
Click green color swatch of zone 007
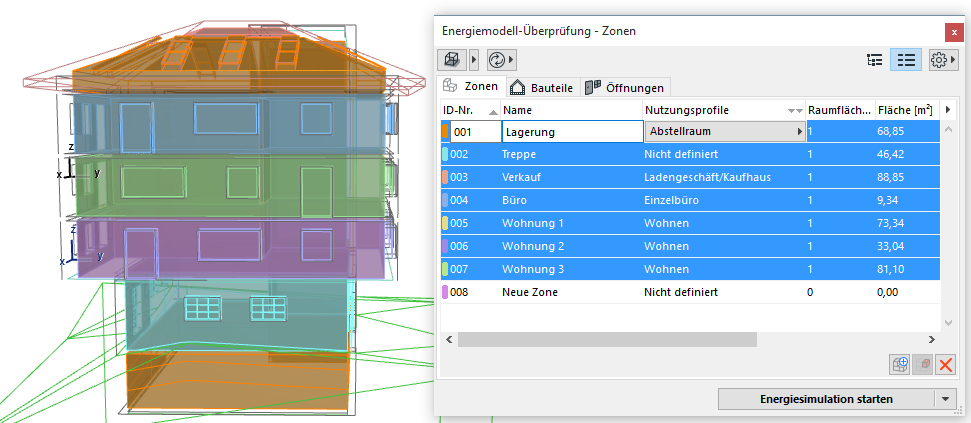click(x=445, y=269)
